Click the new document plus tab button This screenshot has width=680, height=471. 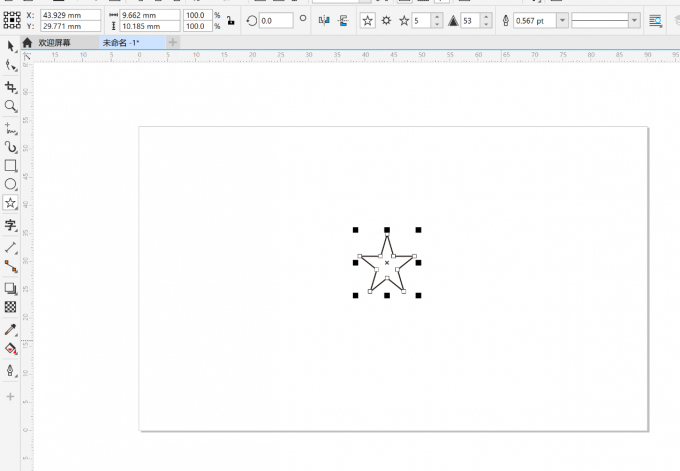point(173,43)
